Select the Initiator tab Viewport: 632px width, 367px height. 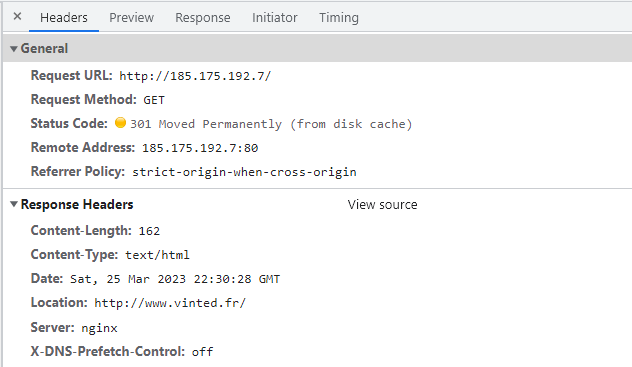(274, 18)
